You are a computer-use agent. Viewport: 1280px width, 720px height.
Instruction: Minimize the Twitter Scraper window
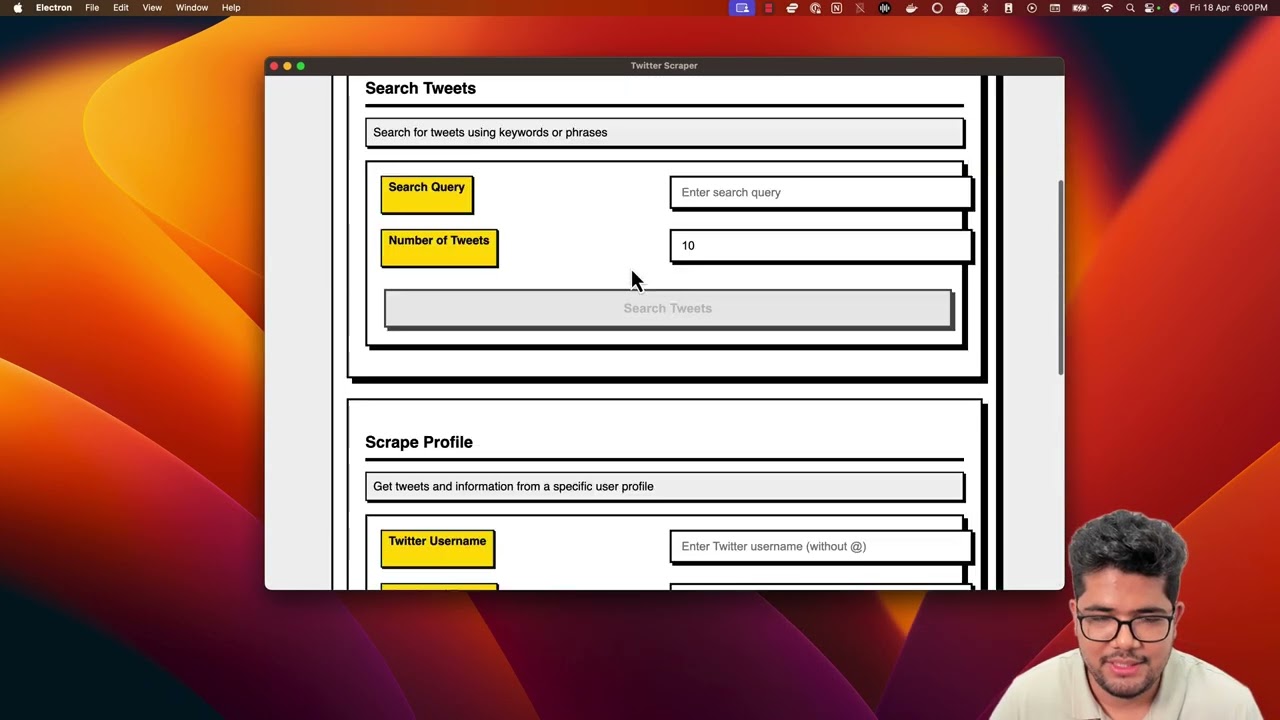287,66
